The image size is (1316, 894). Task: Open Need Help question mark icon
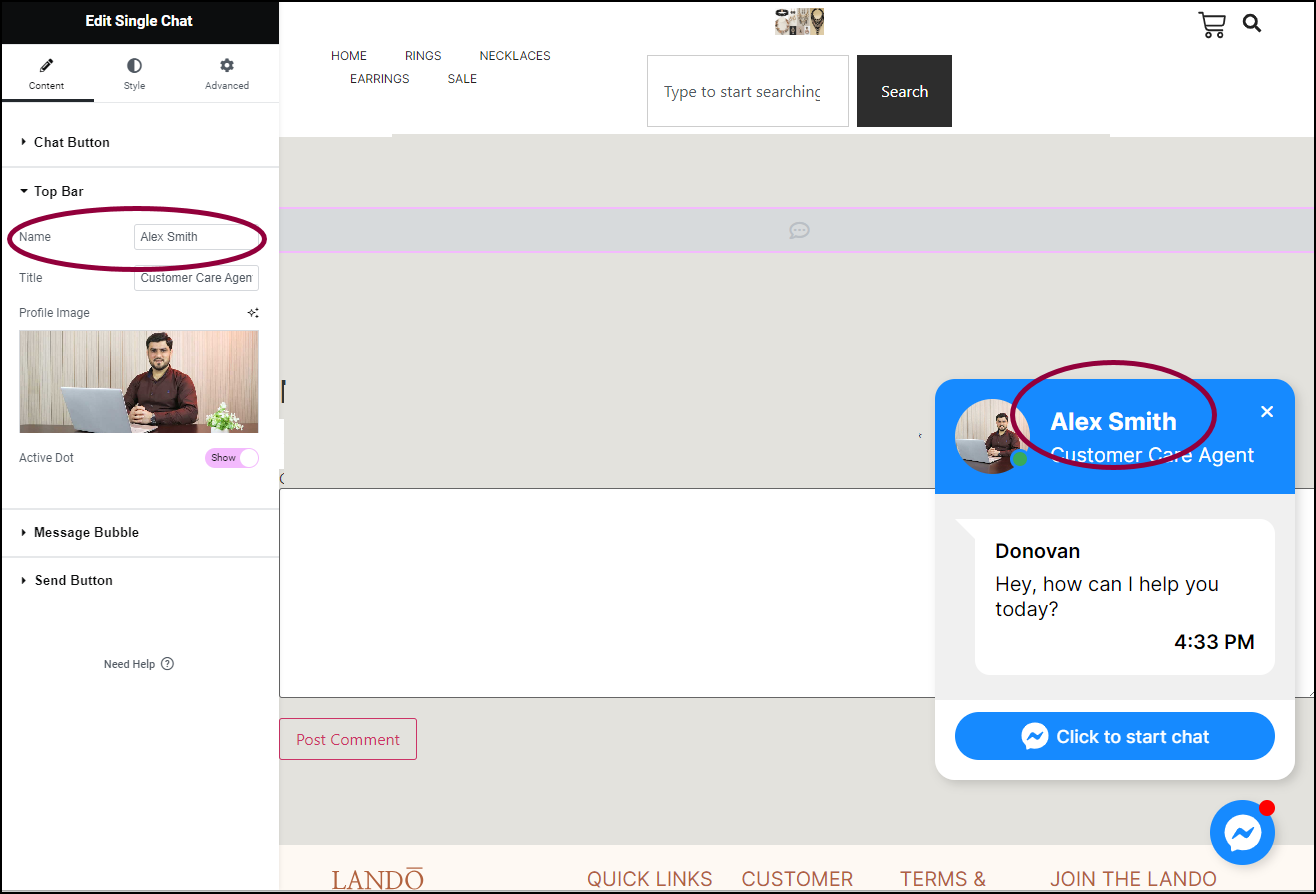click(x=166, y=663)
